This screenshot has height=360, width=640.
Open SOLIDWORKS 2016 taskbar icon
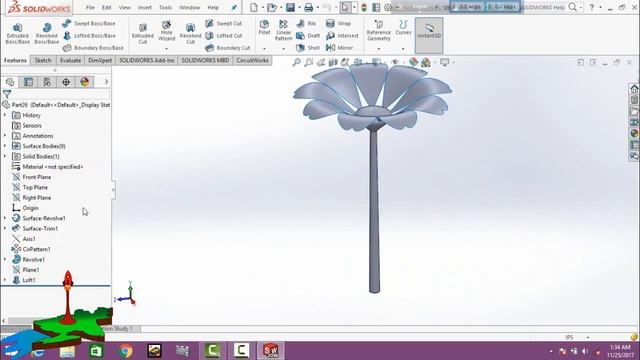click(270, 351)
